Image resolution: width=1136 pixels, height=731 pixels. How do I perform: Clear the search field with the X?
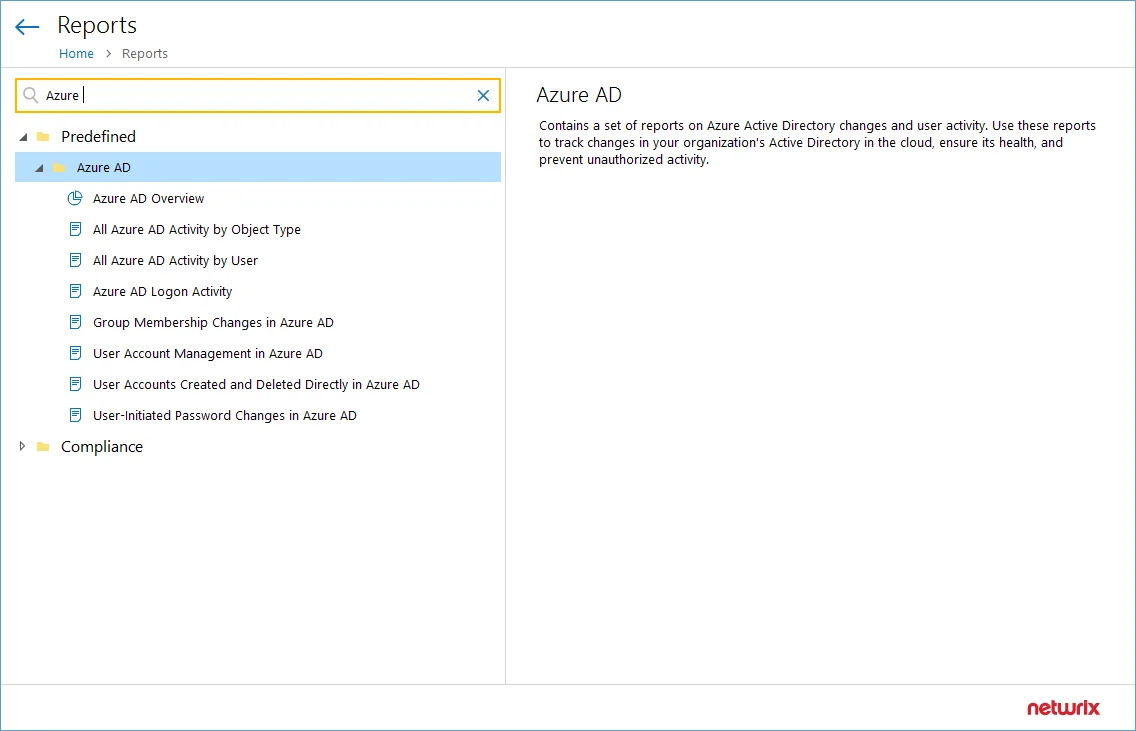483,96
